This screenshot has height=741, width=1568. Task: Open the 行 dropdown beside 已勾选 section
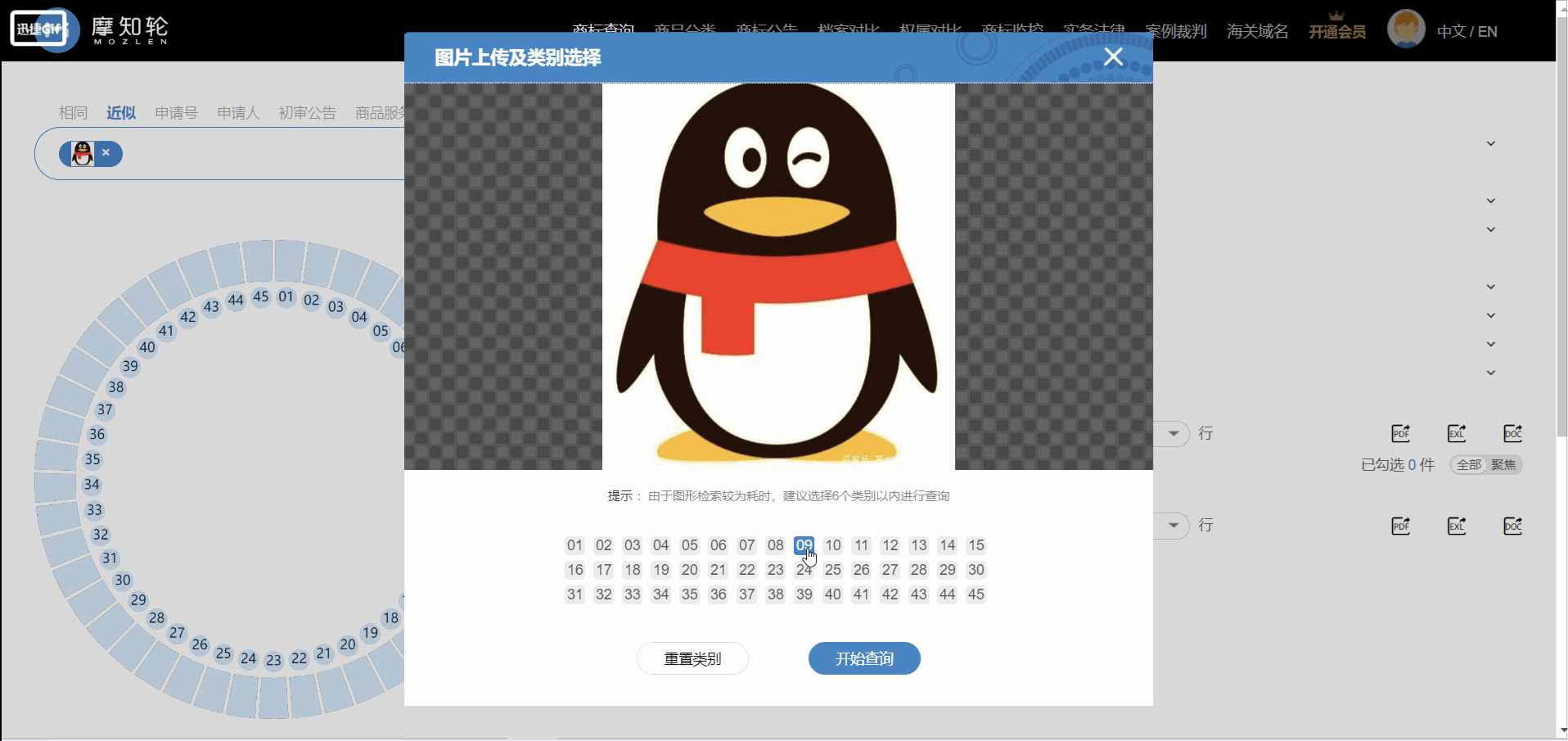pos(1173,433)
